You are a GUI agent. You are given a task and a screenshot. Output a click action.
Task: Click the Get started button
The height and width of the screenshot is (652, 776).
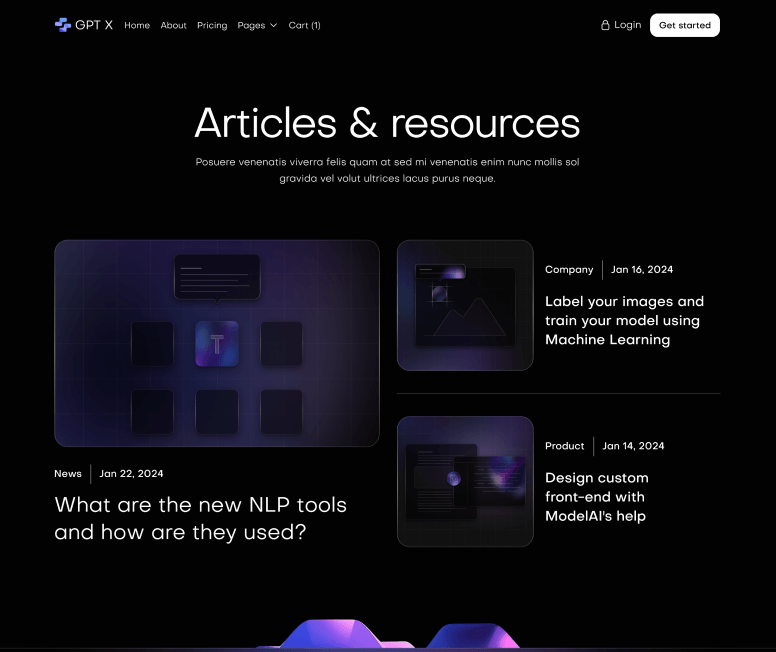pos(684,25)
